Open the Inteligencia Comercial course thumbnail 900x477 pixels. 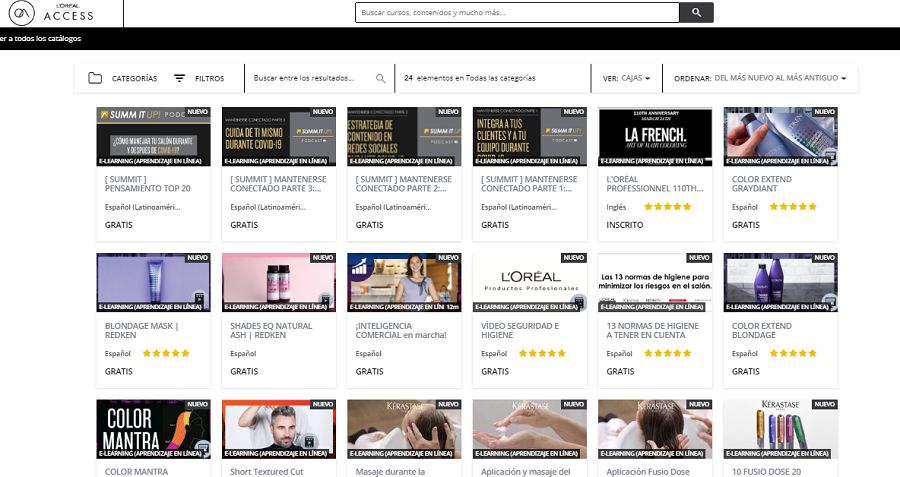pyautogui.click(x=404, y=282)
